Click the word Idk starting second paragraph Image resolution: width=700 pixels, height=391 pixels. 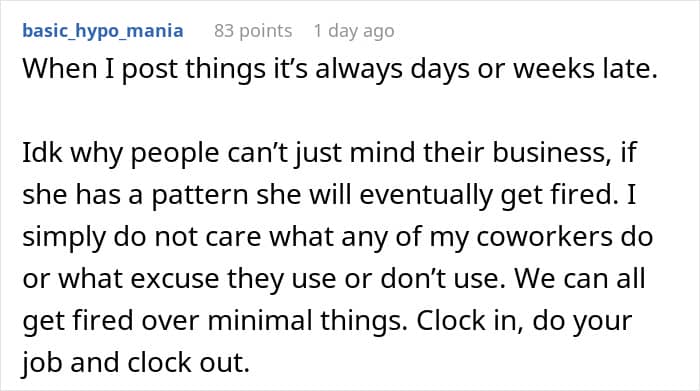pos(42,152)
